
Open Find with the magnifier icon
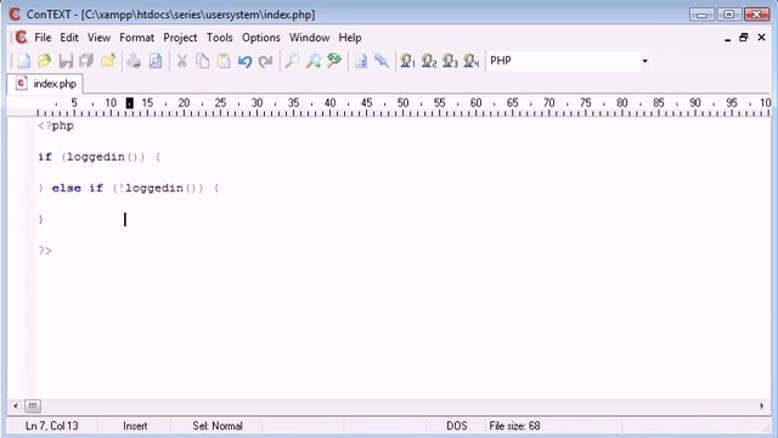pos(292,61)
